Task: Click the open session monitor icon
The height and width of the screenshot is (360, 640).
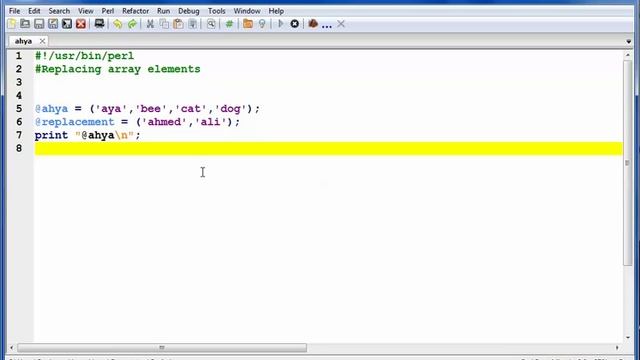Action: (99, 24)
